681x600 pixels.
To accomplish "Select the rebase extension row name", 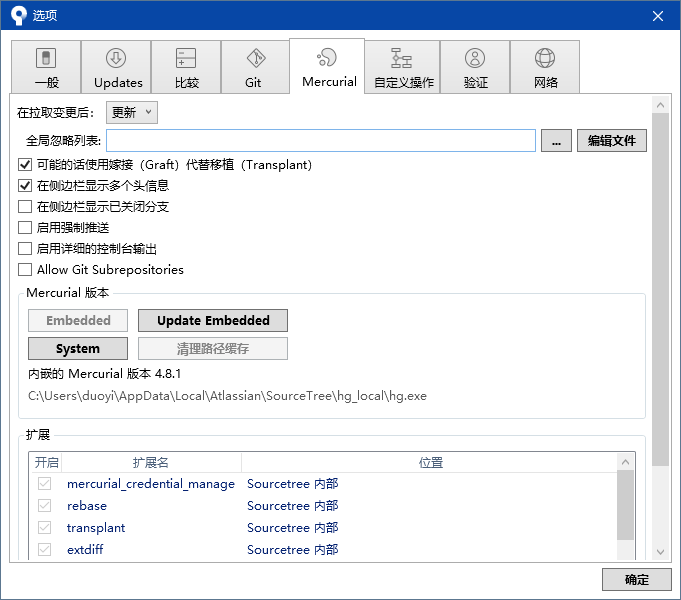I will 87,506.
